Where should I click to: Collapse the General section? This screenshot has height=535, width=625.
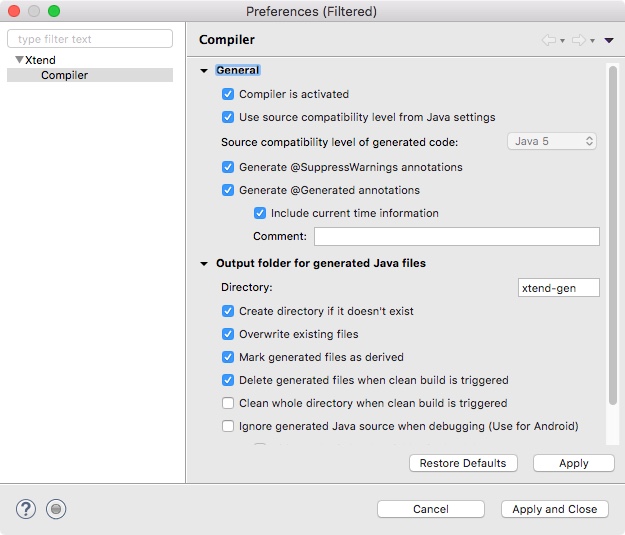coord(204,71)
